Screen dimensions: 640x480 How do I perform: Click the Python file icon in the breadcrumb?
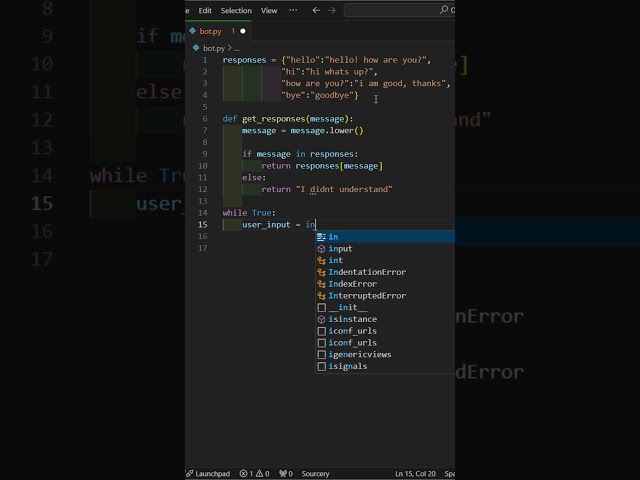pyautogui.click(x=196, y=48)
